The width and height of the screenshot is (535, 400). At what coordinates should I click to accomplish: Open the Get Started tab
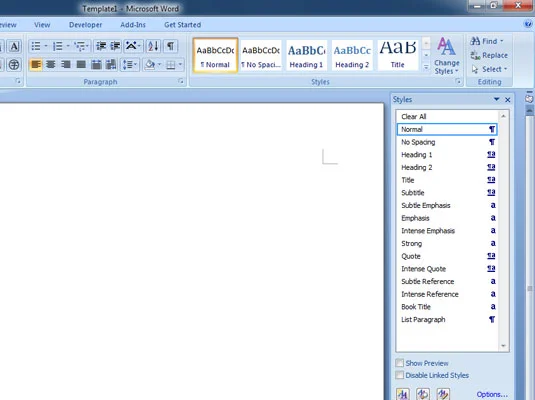(183, 25)
